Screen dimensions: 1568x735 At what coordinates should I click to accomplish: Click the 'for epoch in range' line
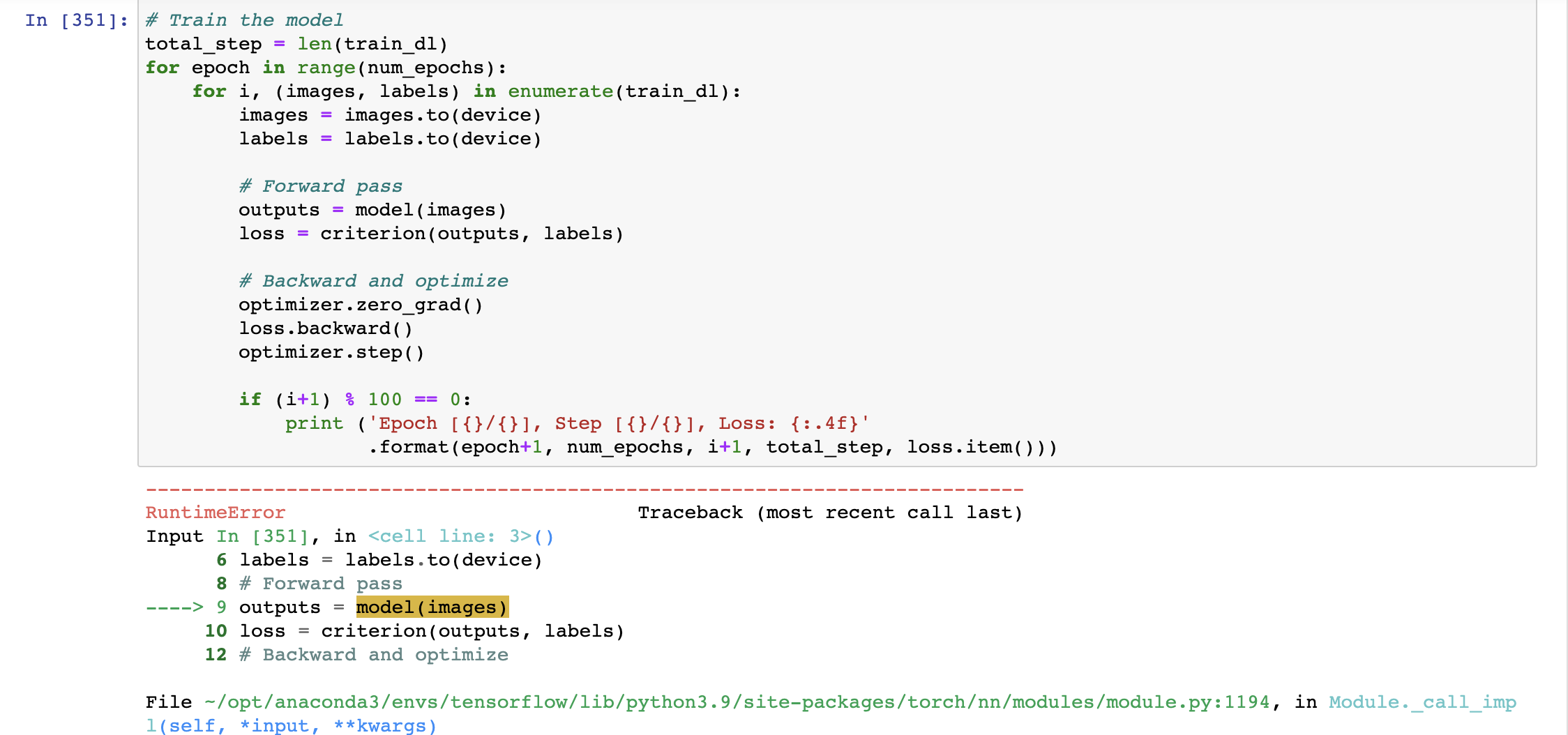tap(325, 68)
